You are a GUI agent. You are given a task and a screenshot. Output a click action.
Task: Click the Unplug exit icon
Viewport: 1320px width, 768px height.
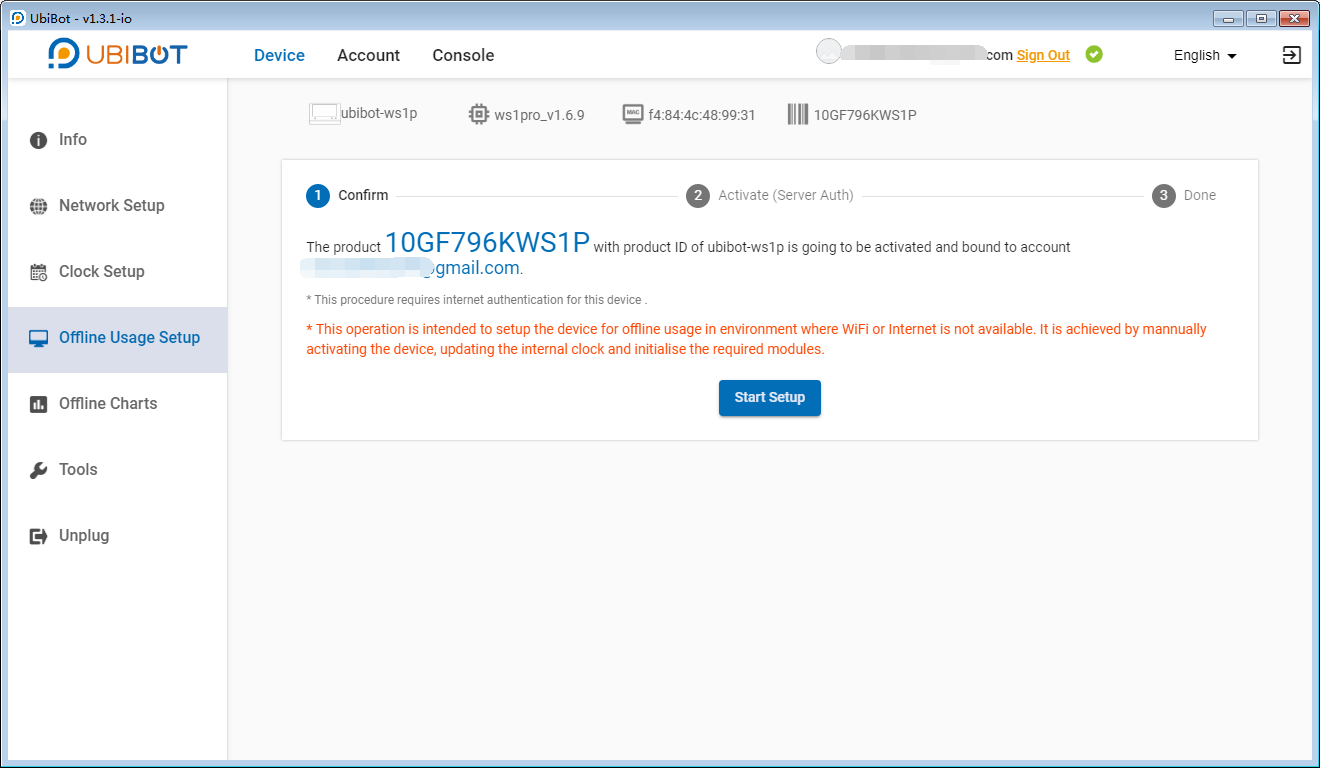39,536
